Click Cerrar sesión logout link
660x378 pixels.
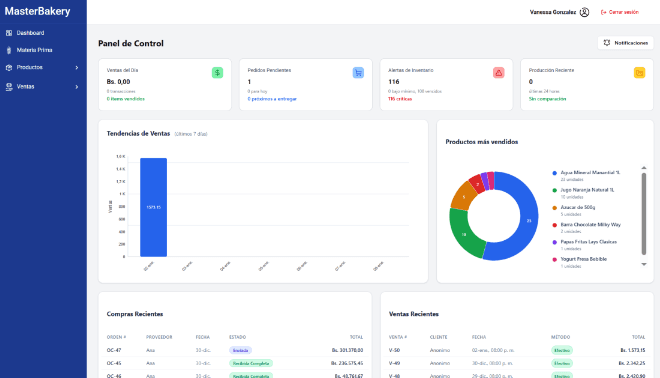(620, 12)
